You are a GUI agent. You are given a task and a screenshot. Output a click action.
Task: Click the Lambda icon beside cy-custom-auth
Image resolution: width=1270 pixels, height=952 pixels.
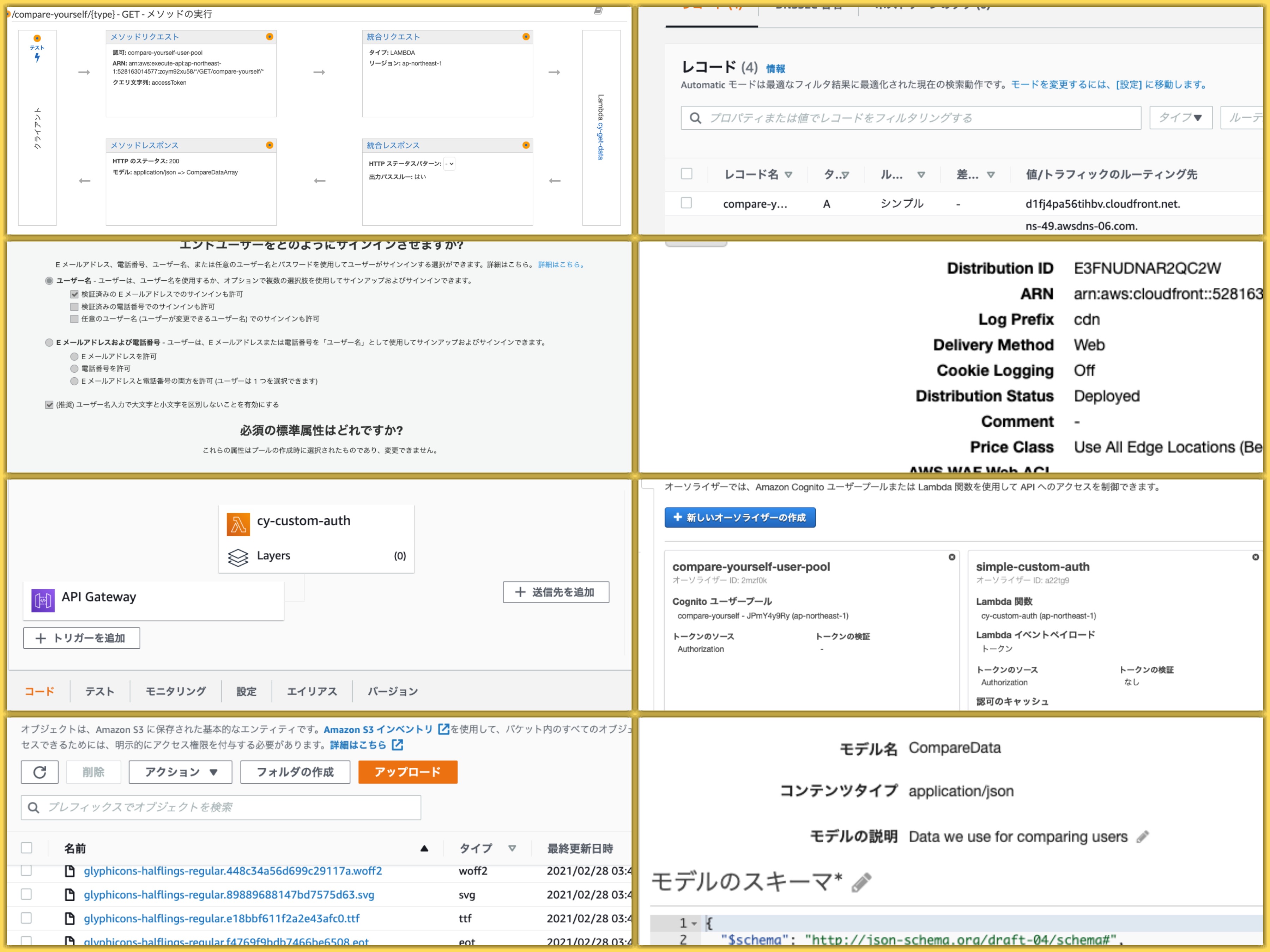(238, 524)
